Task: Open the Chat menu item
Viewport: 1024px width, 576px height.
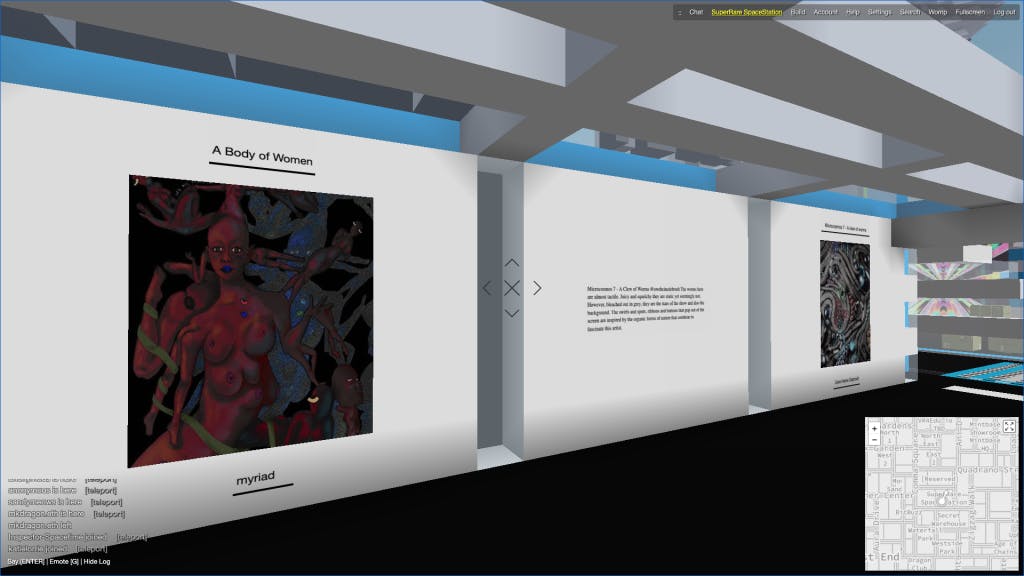Action: pyautogui.click(x=696, y=12)
